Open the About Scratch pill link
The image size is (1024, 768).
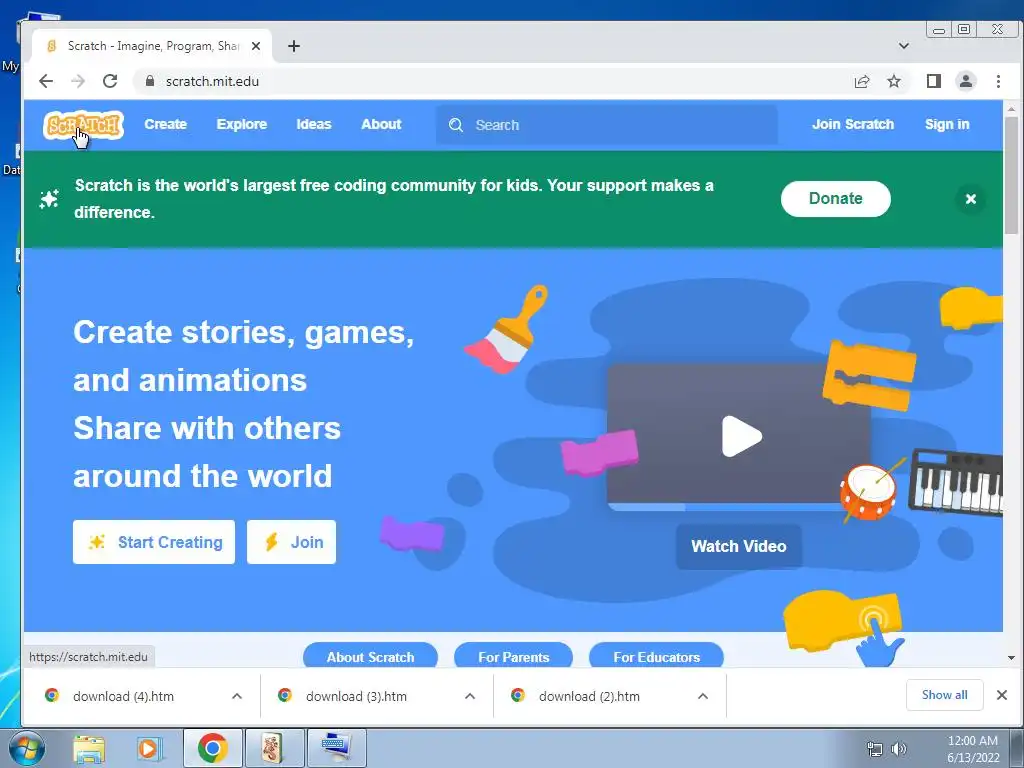pyautogui.click(x=370, y=656)
